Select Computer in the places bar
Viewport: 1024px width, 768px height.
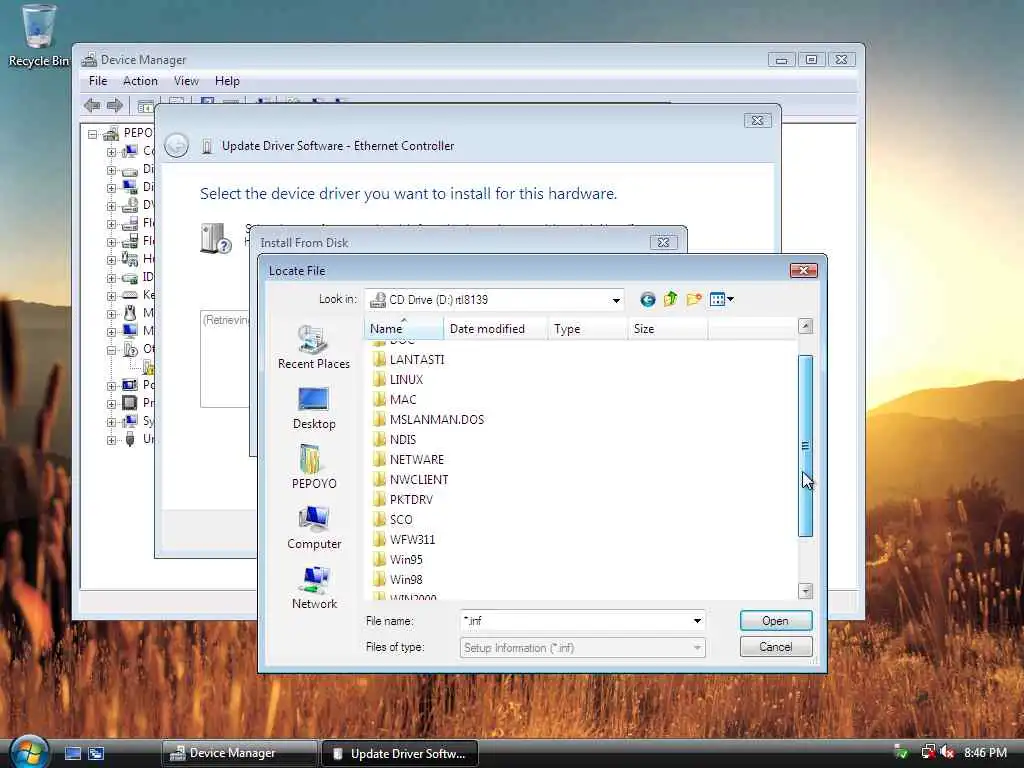(x=313, y=528)
